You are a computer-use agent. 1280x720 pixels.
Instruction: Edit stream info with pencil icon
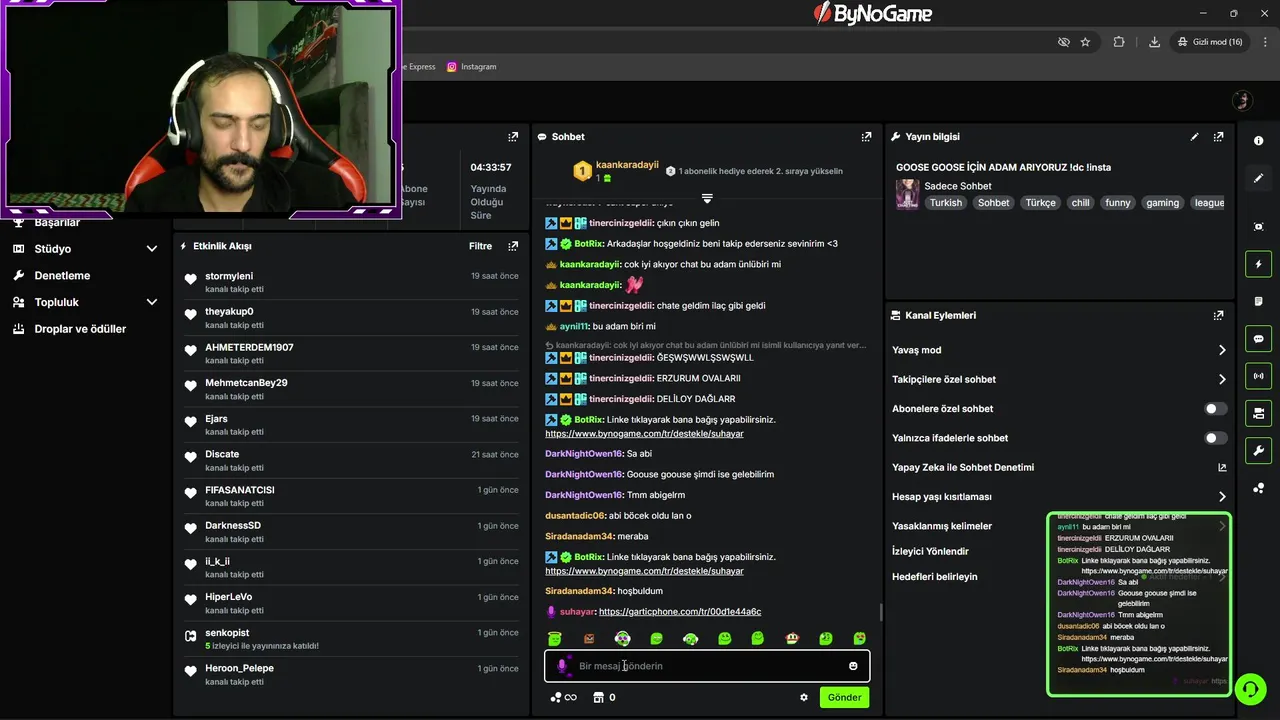click(1194, 137)
